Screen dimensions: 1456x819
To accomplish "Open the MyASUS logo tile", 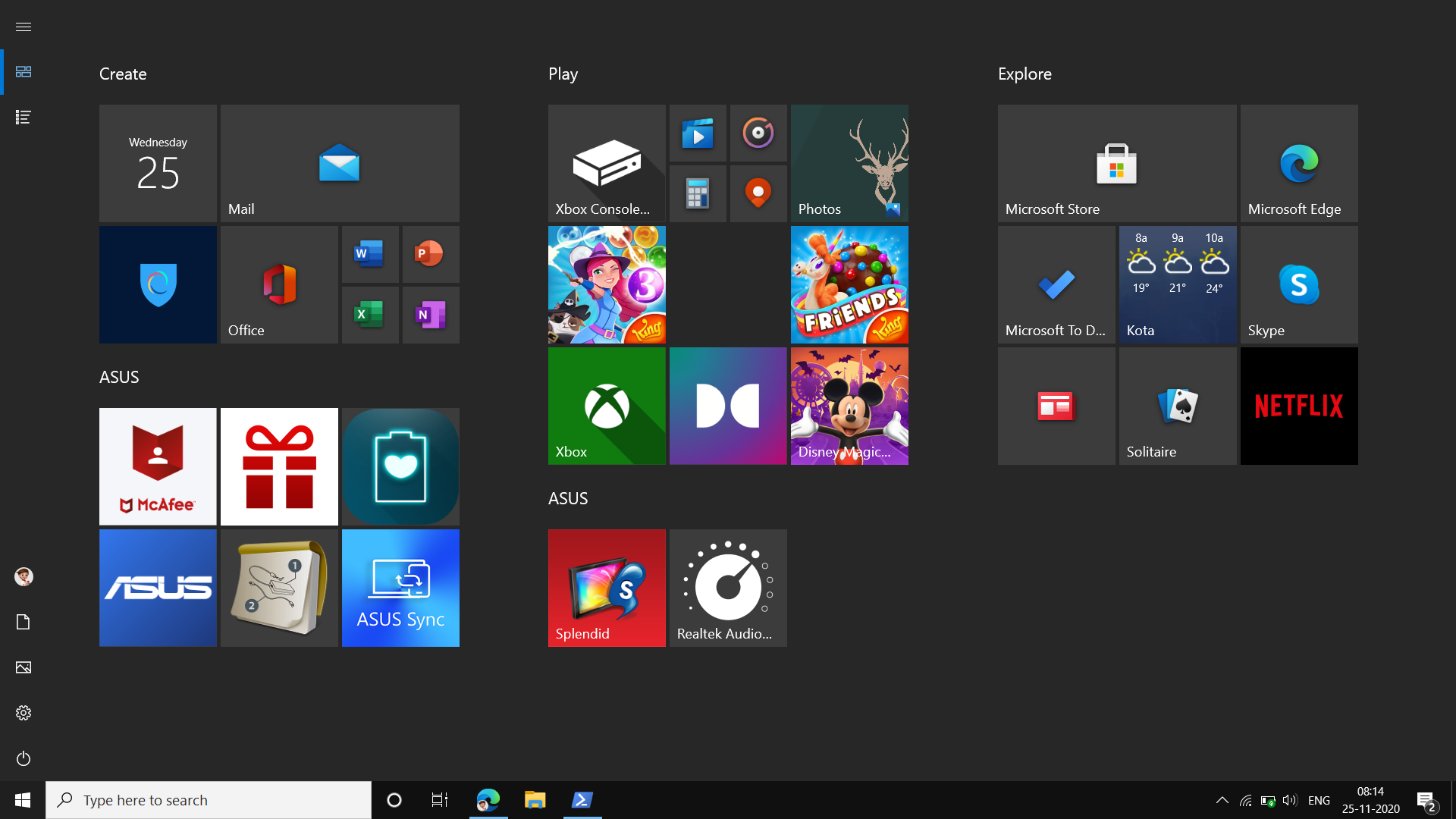I will click(158, 588).
